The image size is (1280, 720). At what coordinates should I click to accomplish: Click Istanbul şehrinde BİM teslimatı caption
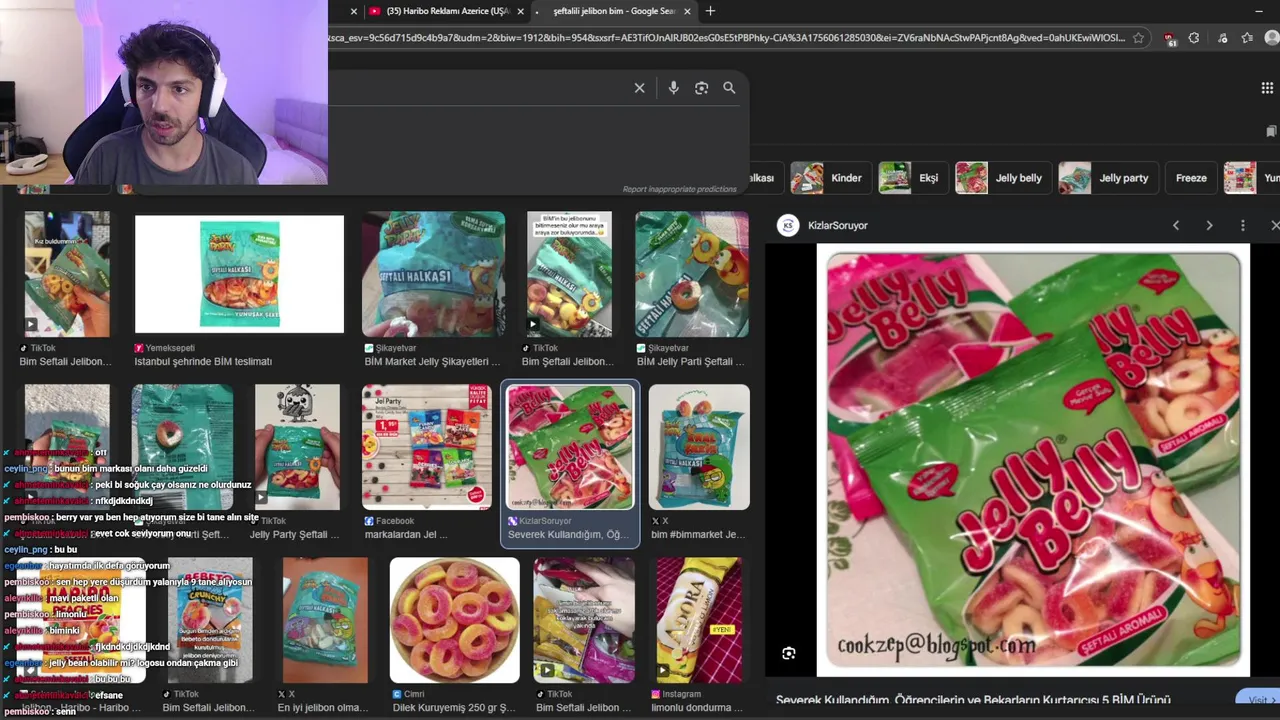click(203, 362)
